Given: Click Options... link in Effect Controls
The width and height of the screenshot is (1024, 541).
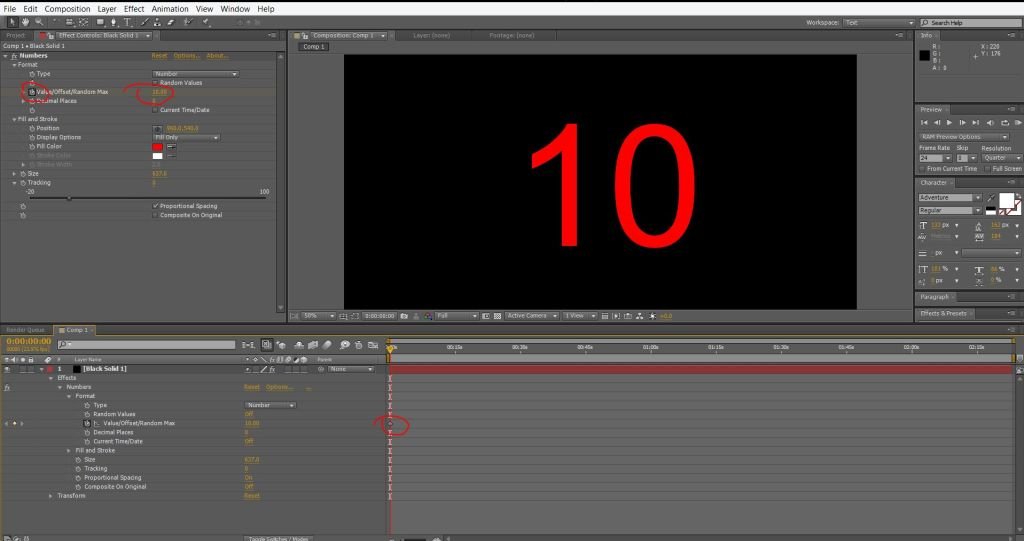Looking at the screenshot, I should (187, 56).
